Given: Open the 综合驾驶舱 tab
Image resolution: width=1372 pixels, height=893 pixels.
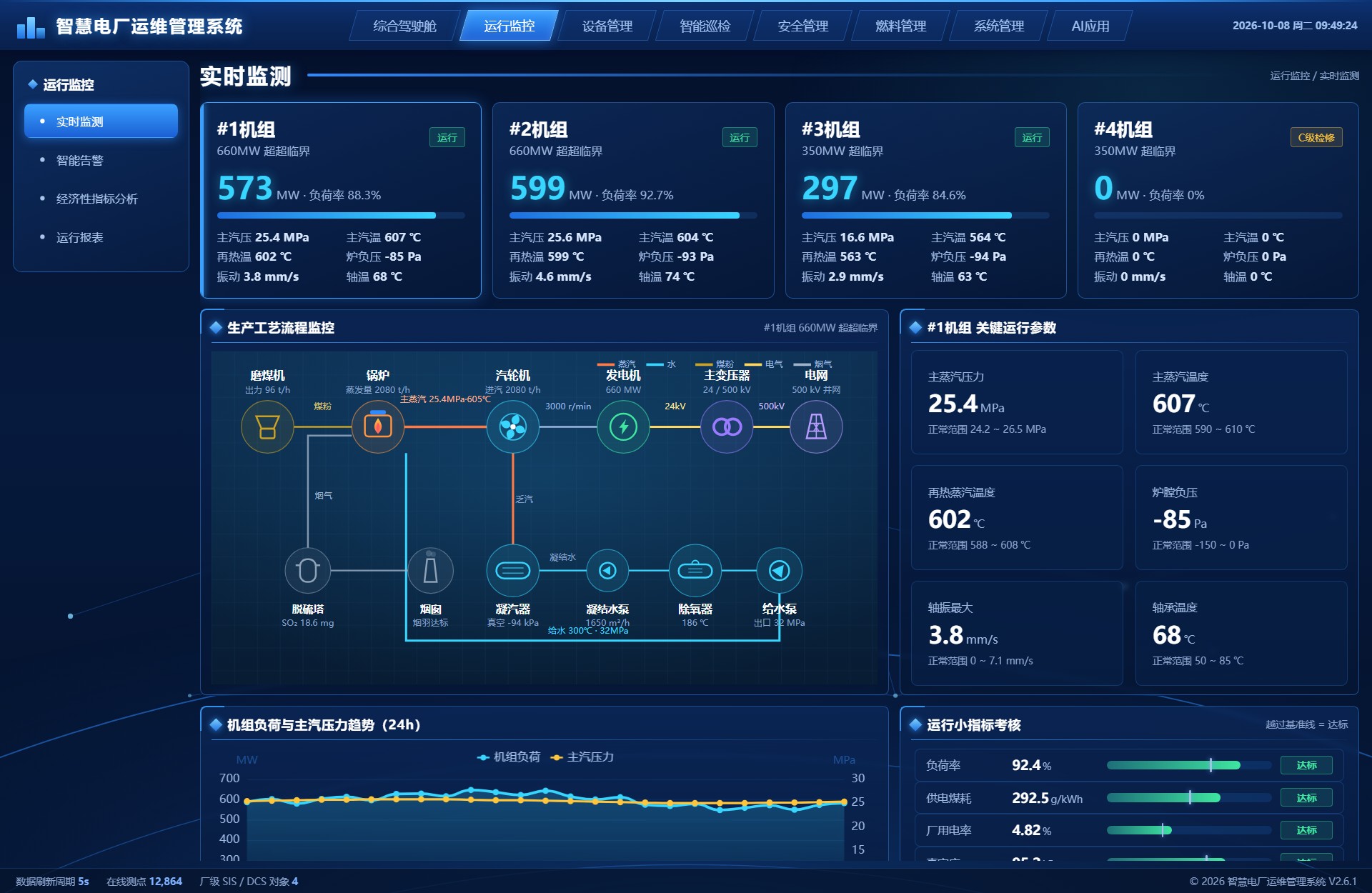Looking at the screenshot, I should [404, 26].
